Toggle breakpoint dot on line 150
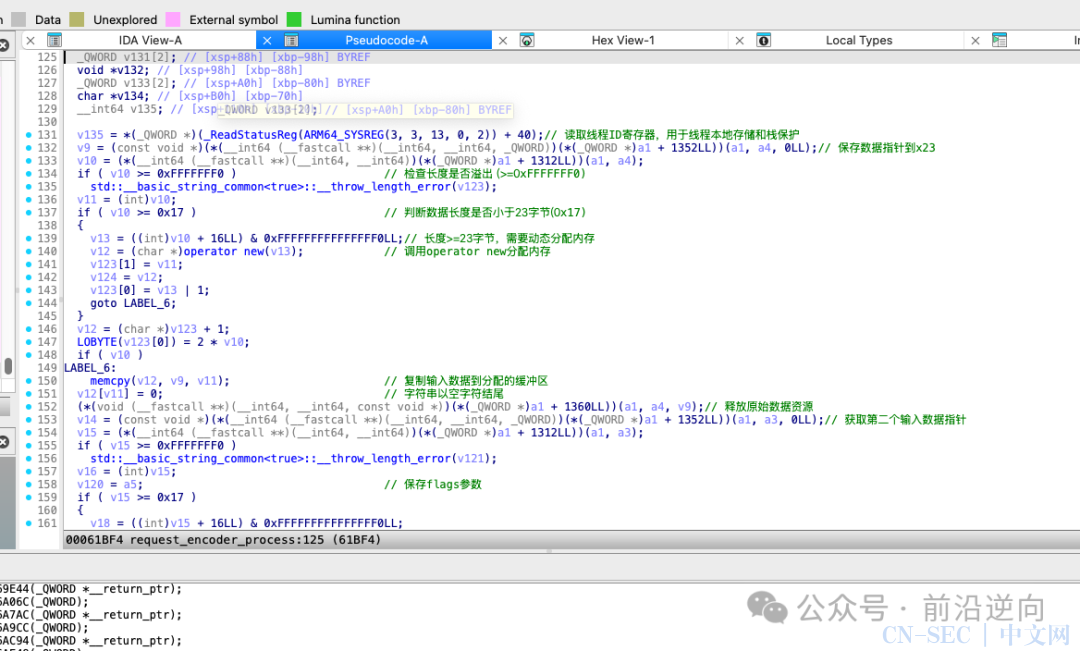1080x651 pixels. (28, 381)
